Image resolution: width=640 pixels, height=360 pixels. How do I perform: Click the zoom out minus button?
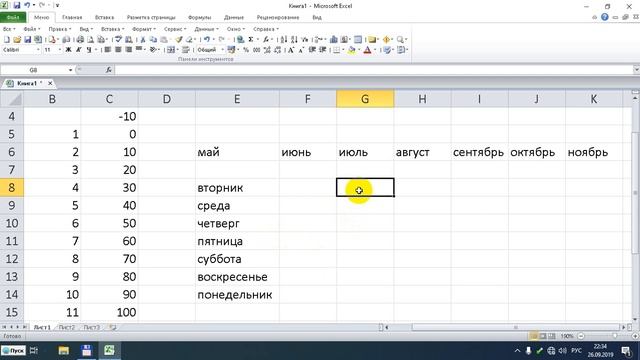tap(581, 336)
